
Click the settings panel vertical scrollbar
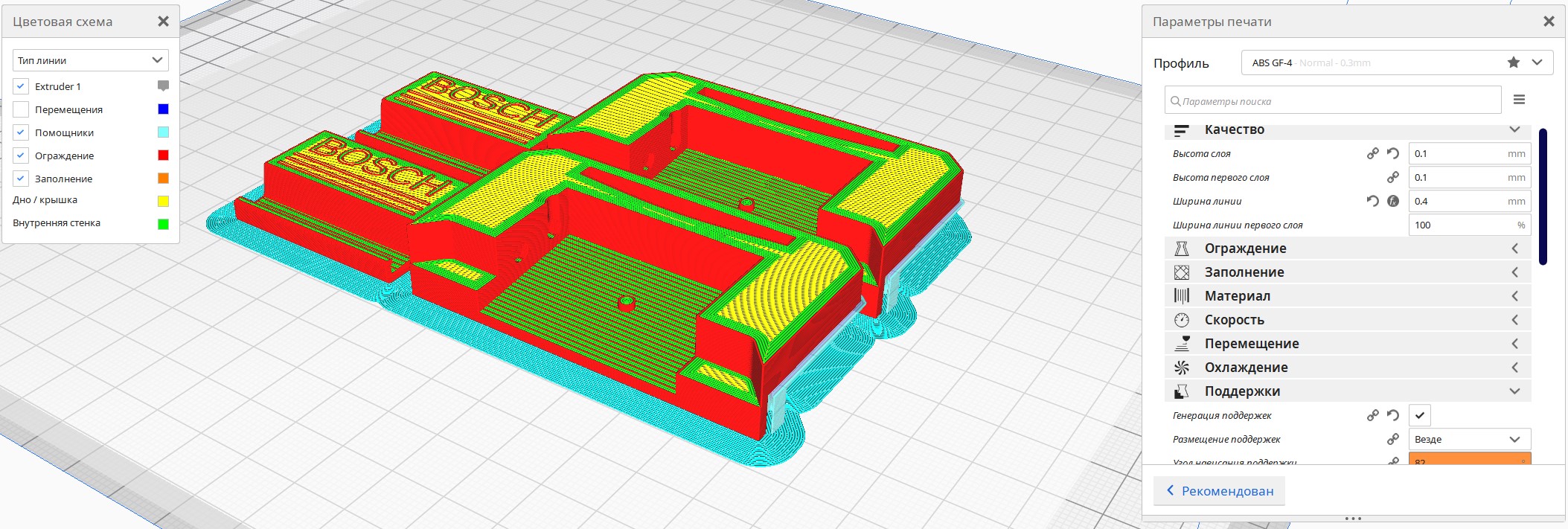[1543, 196]
